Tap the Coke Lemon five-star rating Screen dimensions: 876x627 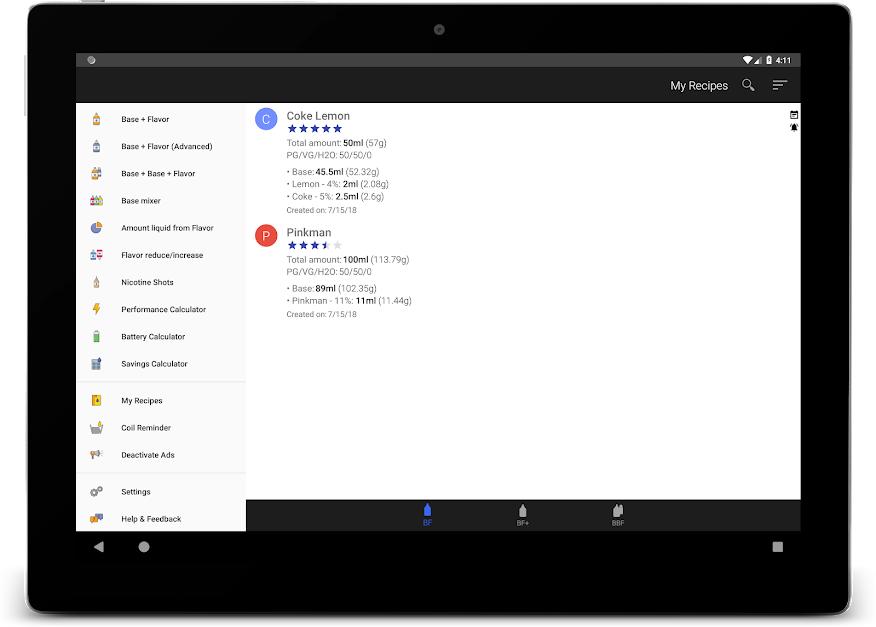coord(315,129)
